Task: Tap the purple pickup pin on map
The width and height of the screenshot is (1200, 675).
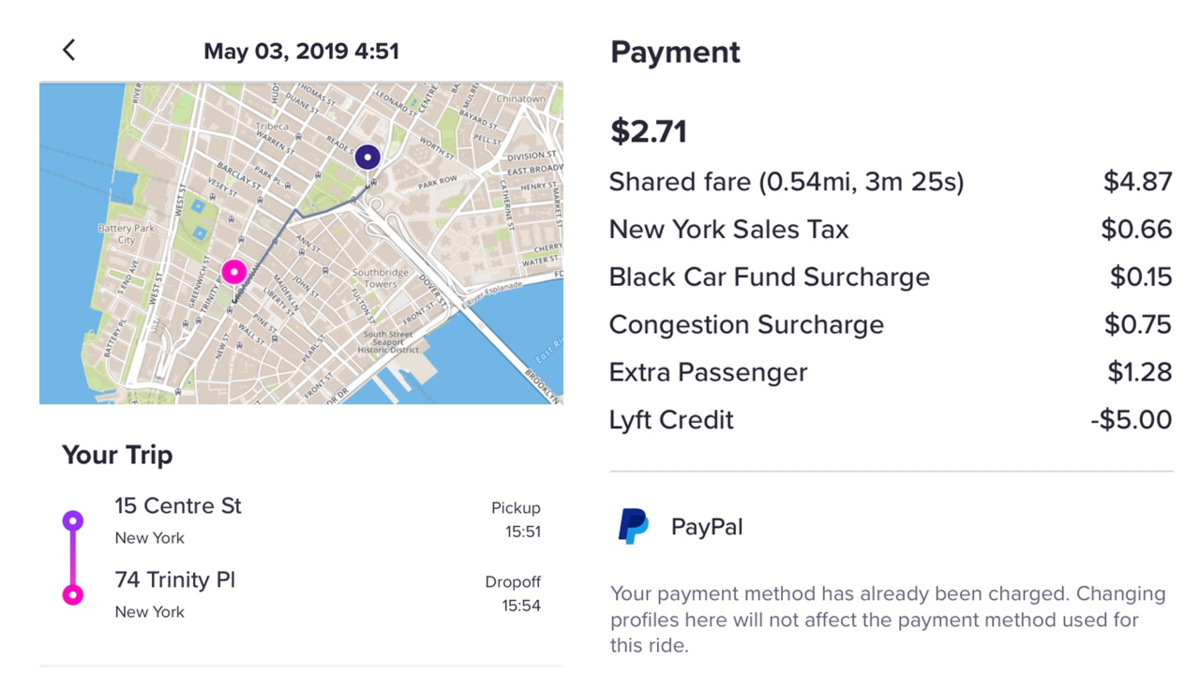Action: tap(368, 157)
